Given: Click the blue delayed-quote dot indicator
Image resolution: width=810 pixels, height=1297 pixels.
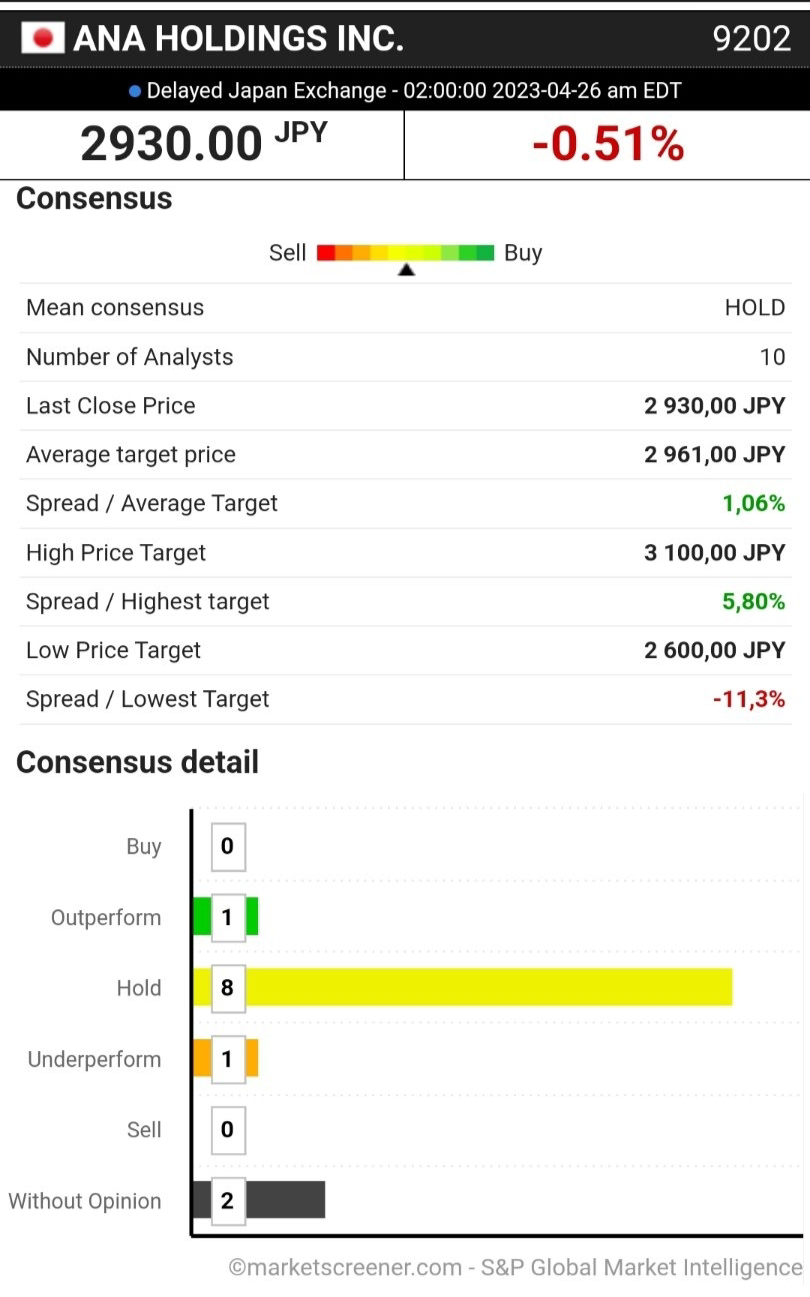Looking at the screenshot, I should click(x=135, y=91).
